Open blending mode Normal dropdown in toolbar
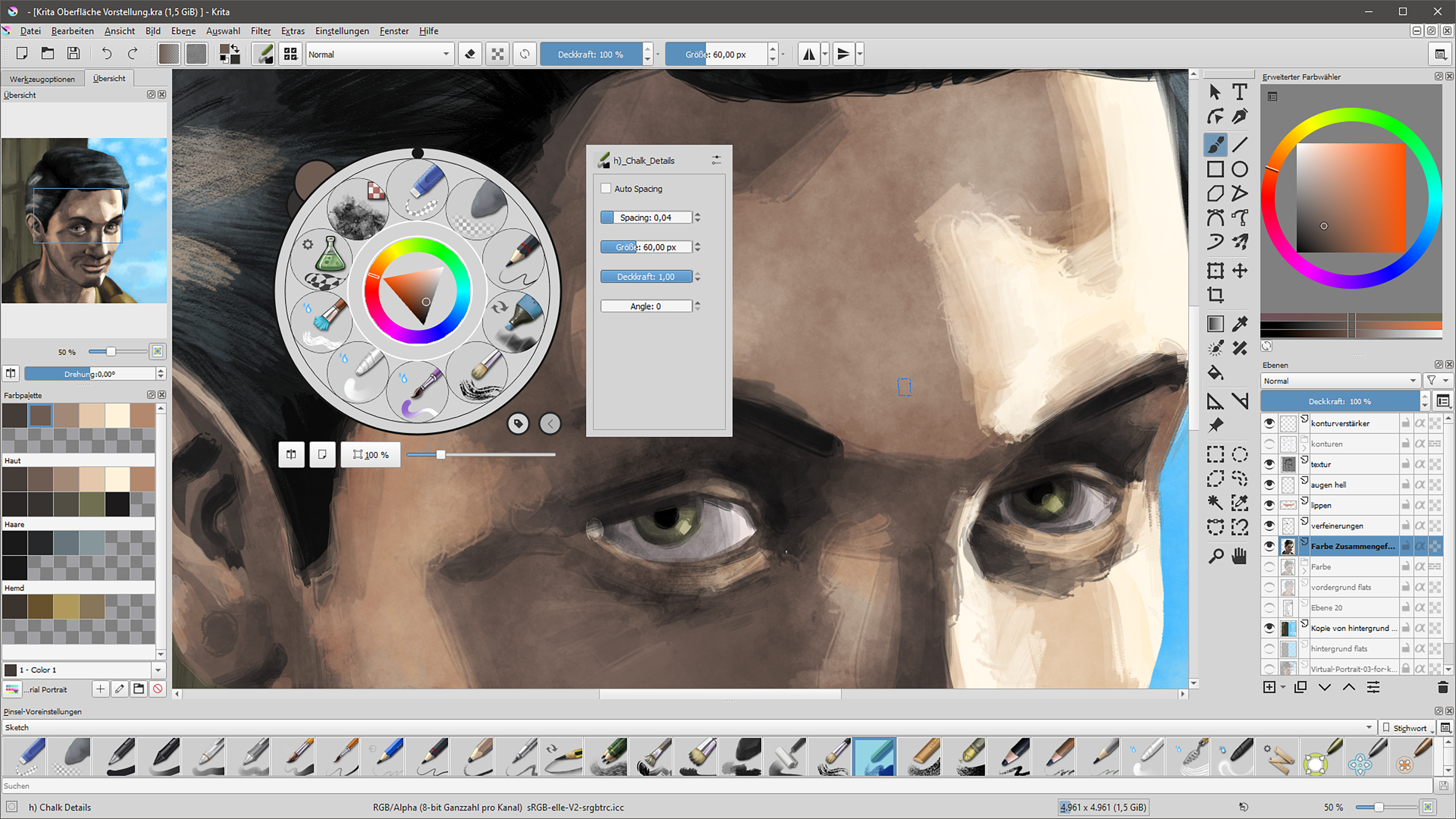 pos(379,54)
